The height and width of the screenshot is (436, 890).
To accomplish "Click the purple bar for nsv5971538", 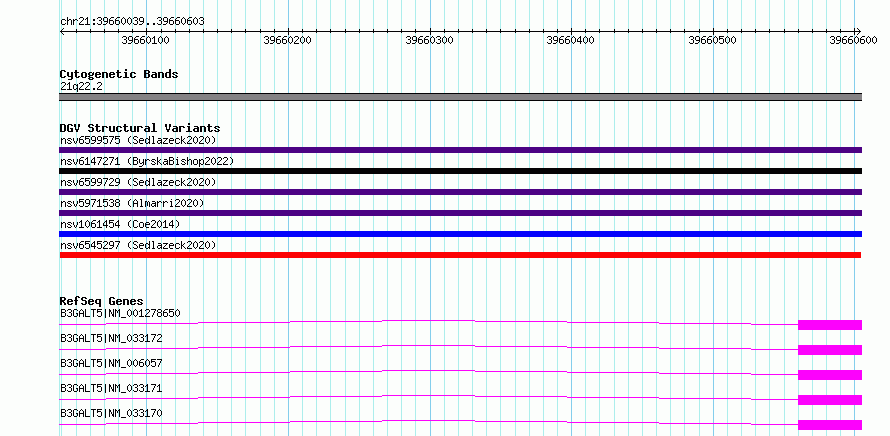I will pos(461,213).
